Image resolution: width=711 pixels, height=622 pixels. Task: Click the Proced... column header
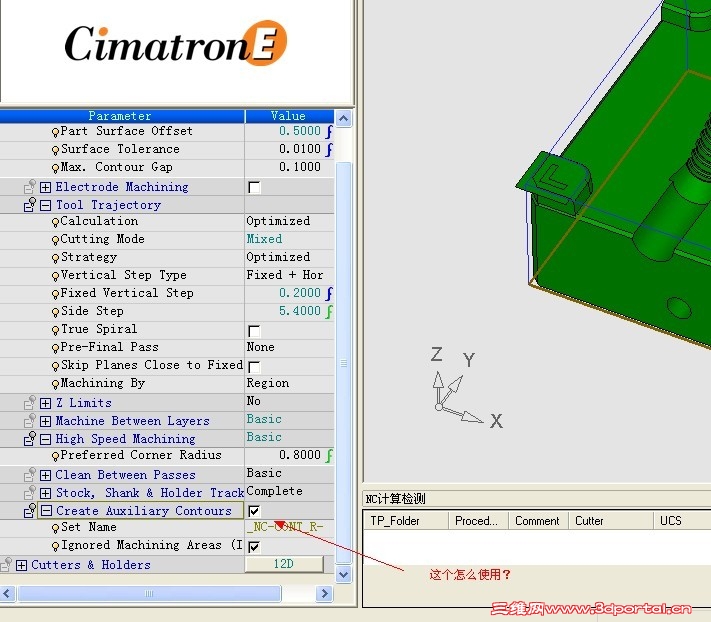(478, 520)
